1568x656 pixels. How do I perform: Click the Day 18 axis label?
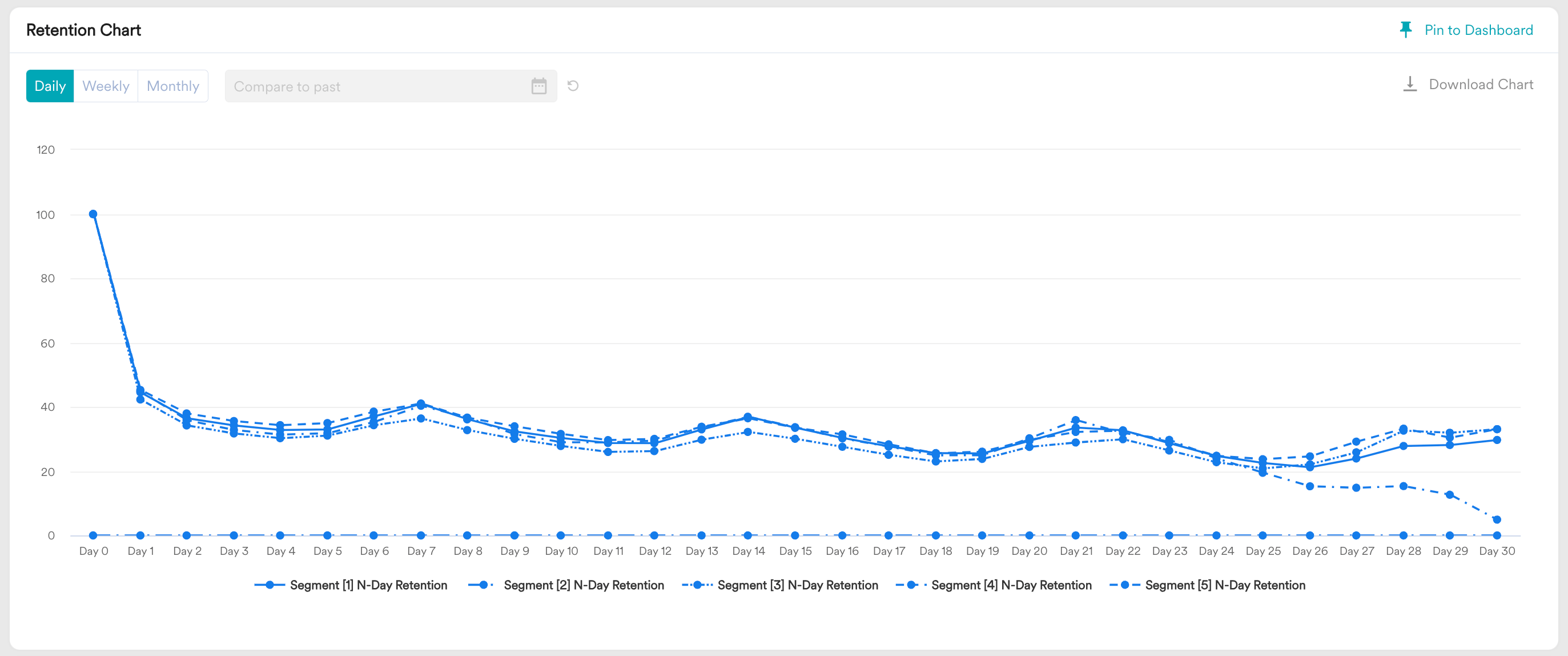click(935, 551)
